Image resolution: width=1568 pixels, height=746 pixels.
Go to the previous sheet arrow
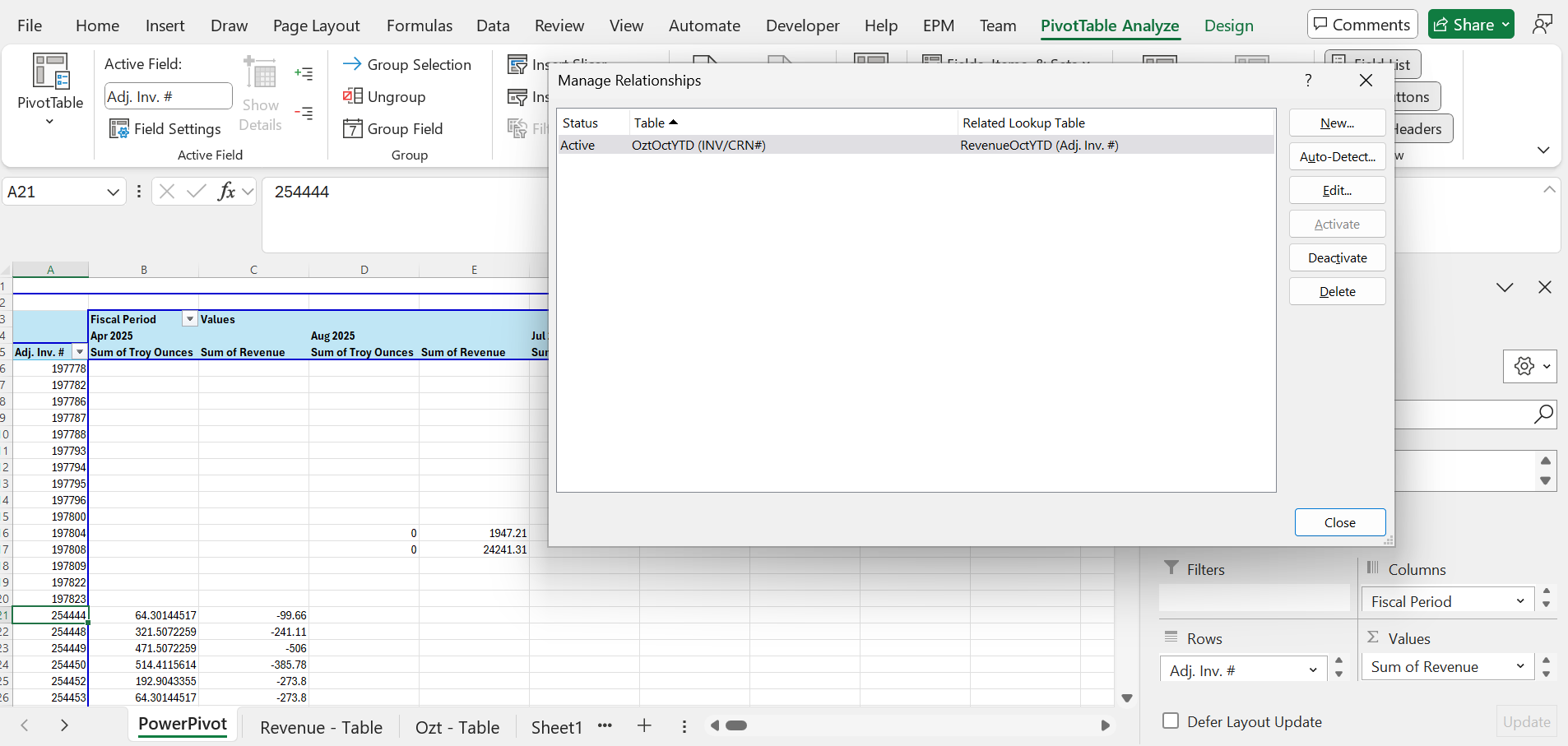click(x=25, y=725)
